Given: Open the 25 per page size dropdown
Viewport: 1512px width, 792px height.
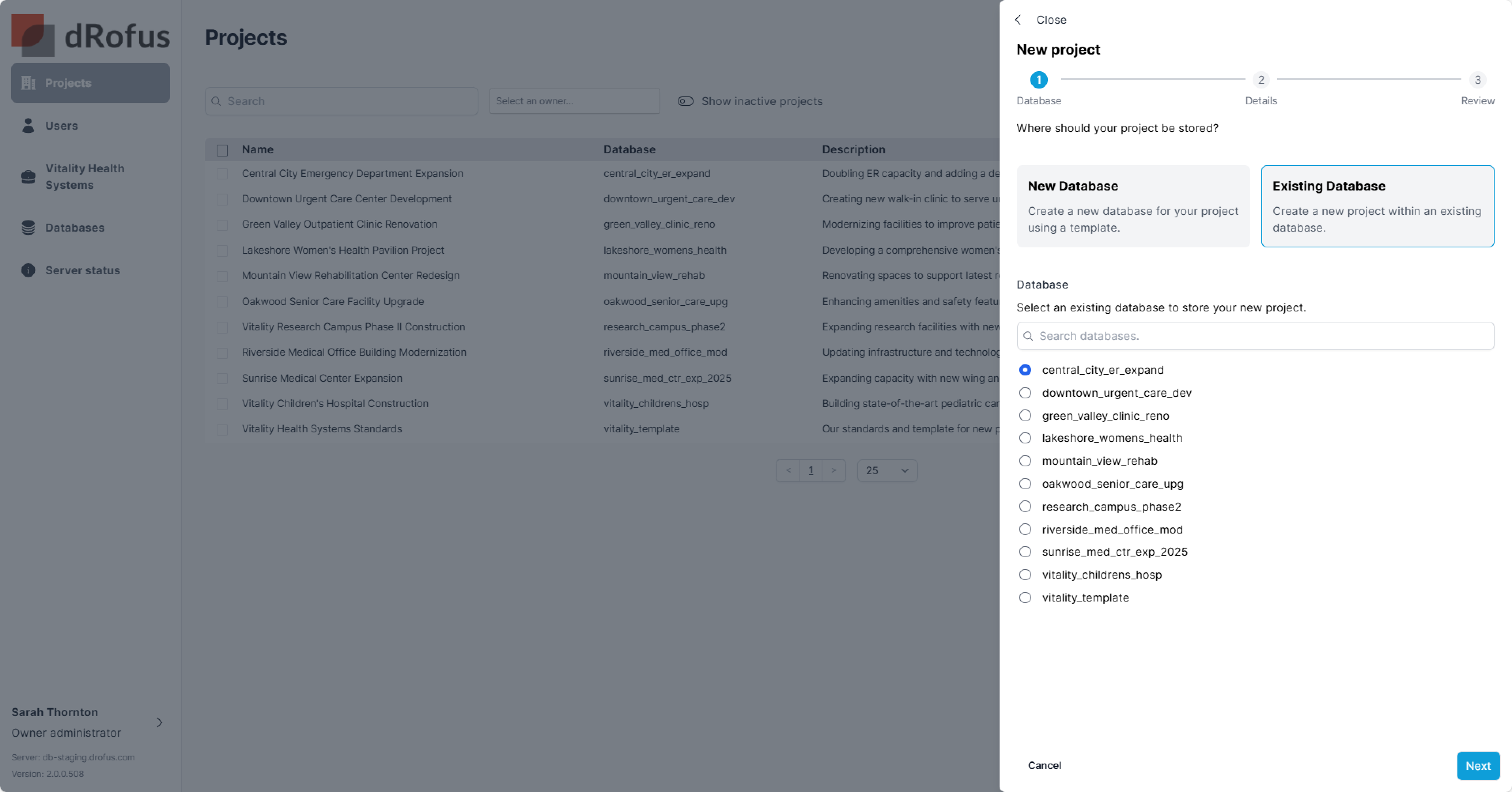Looking at the screenshot, I should [x=887, y=471].
